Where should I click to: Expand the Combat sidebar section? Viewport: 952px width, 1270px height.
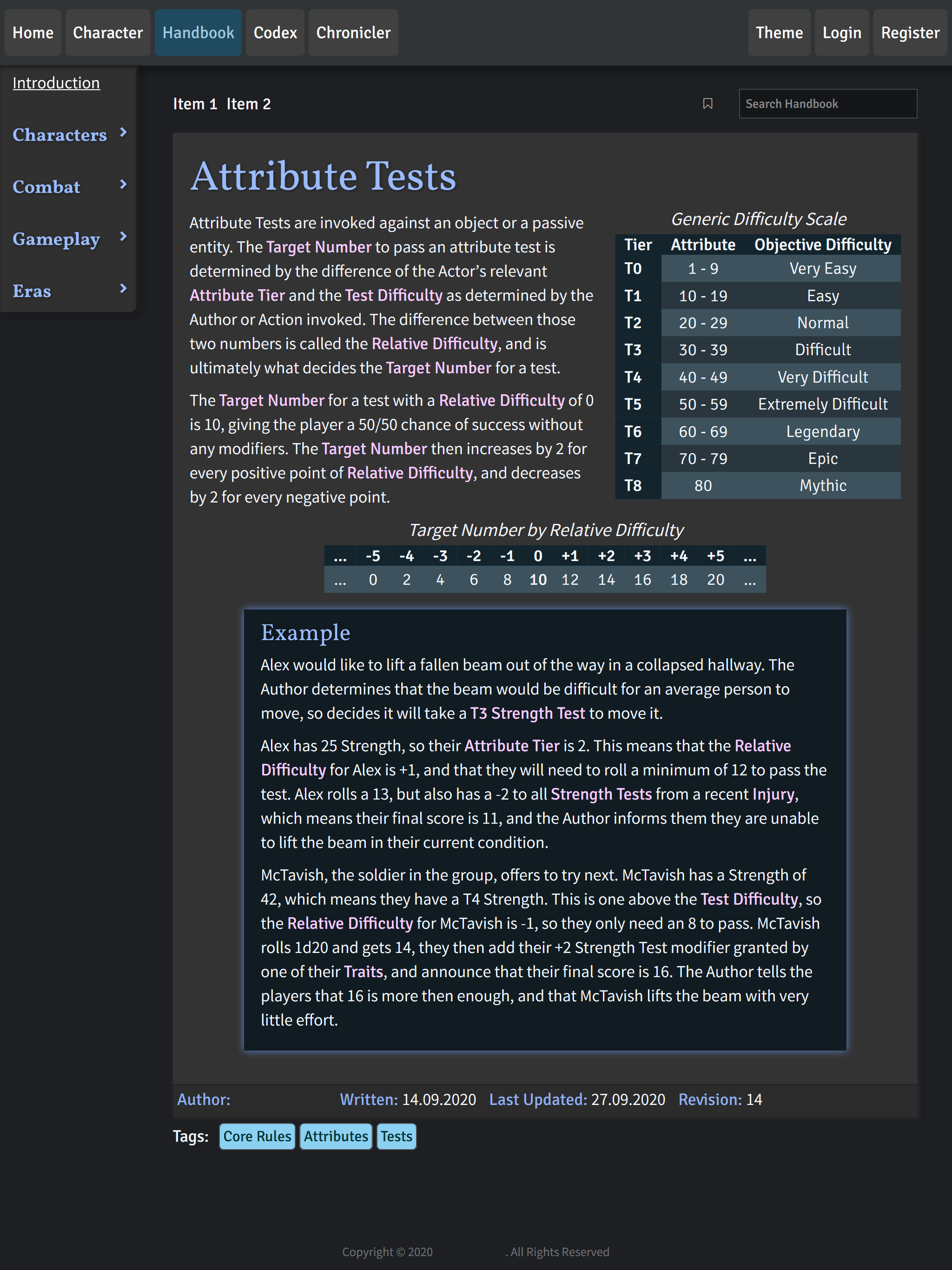click(x=69, y=186)
